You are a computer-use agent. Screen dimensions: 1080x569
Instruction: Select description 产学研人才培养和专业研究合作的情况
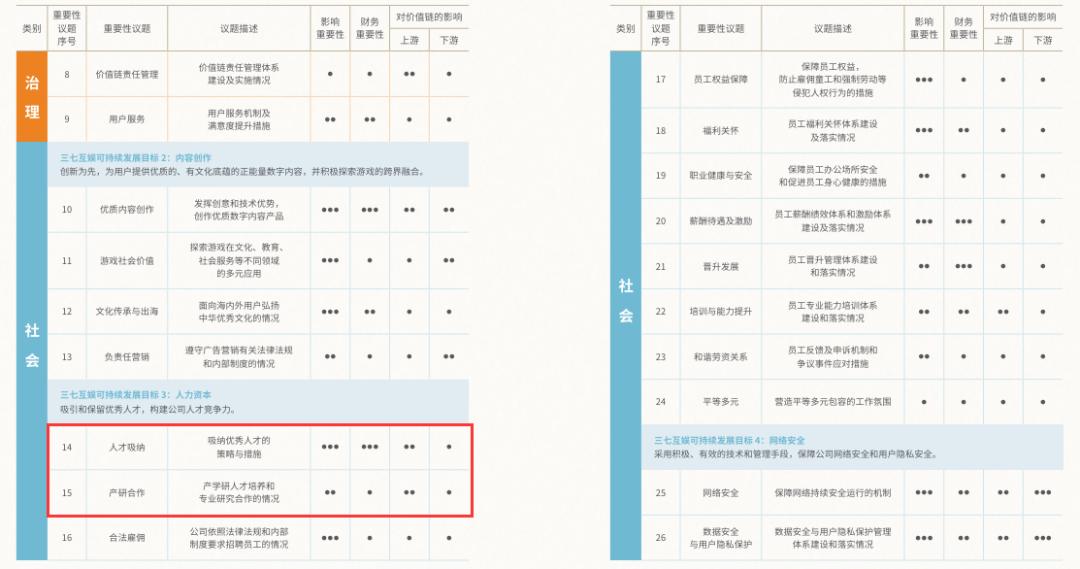coord(239,492)
